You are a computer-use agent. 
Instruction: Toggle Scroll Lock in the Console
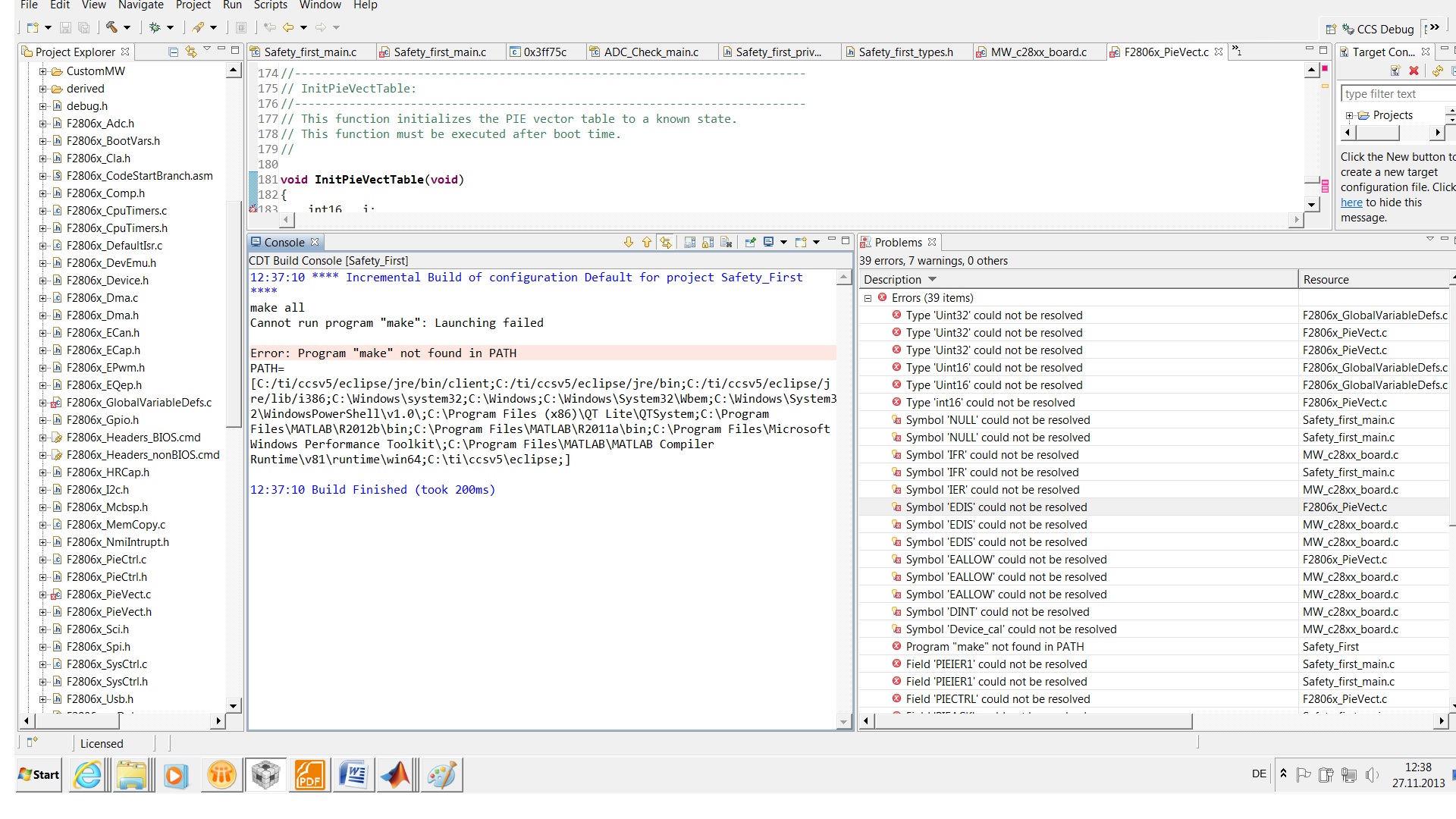click(x=708, y=242)
